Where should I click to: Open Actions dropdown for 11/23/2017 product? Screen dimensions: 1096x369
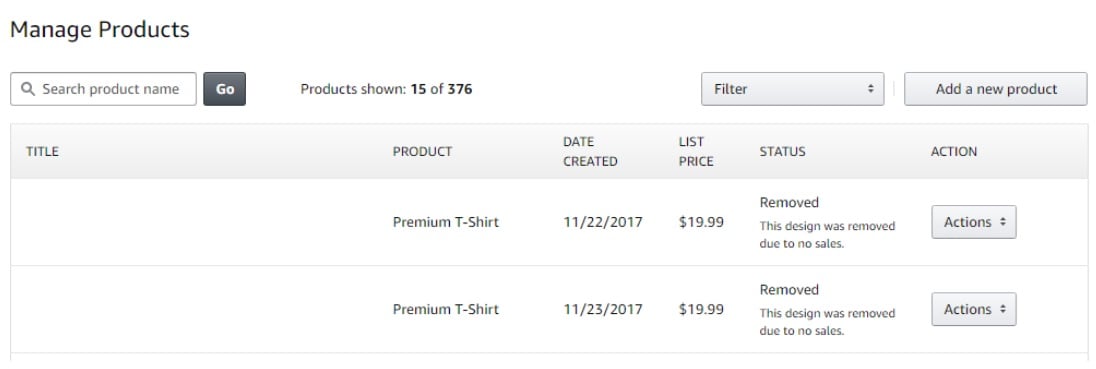(974, 310)
